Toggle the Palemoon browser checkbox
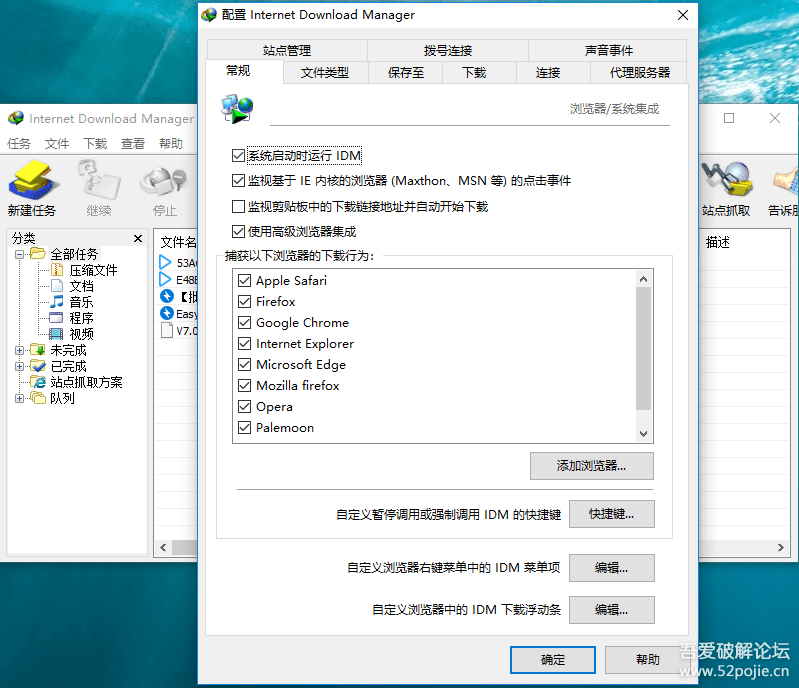This screenshot has height=688, width=799. pyautogui.click(x=245, y=427)
